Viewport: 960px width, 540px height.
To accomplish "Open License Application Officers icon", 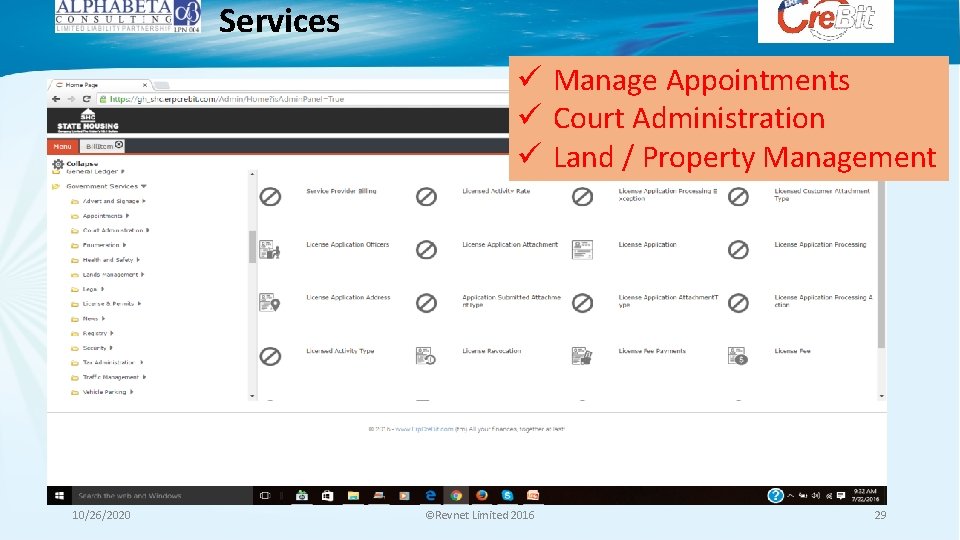I will (270, 249).
